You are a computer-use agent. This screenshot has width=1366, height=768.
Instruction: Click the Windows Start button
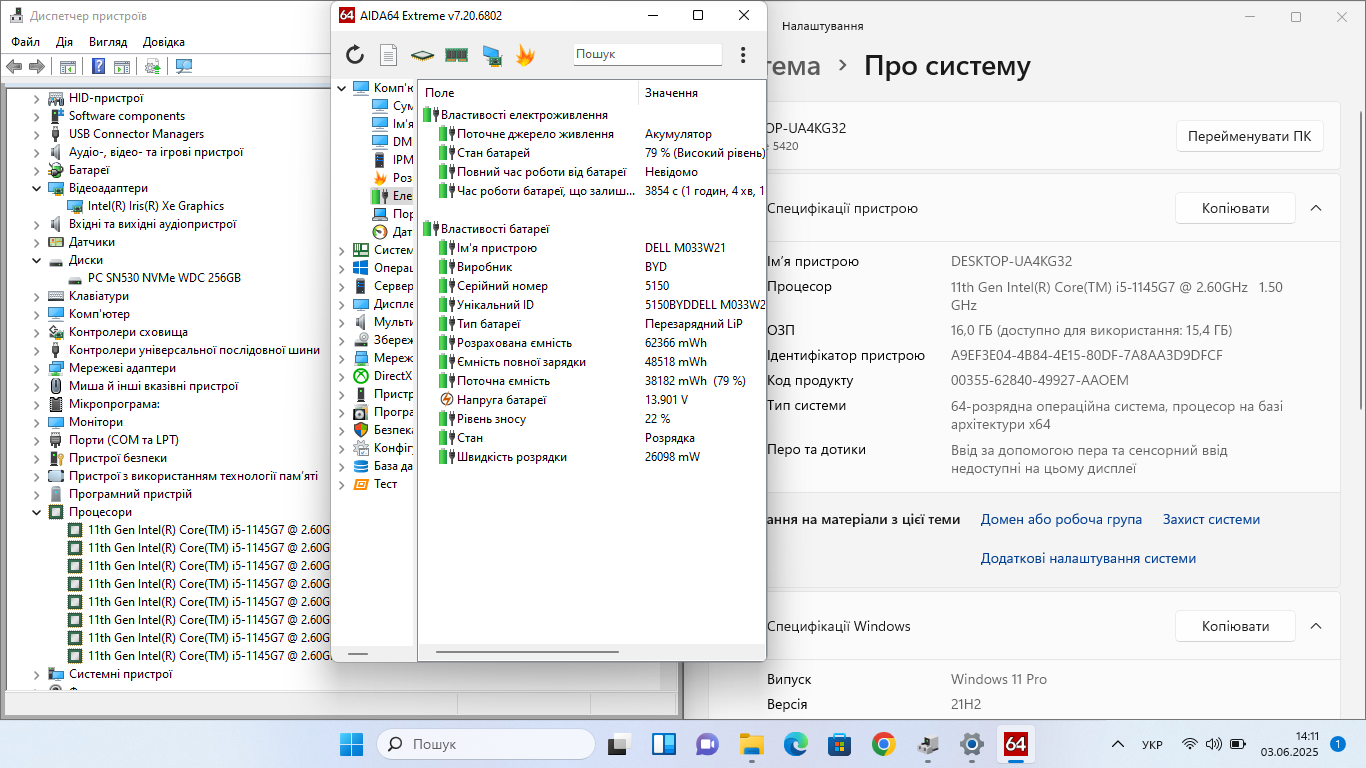(351, 744)
